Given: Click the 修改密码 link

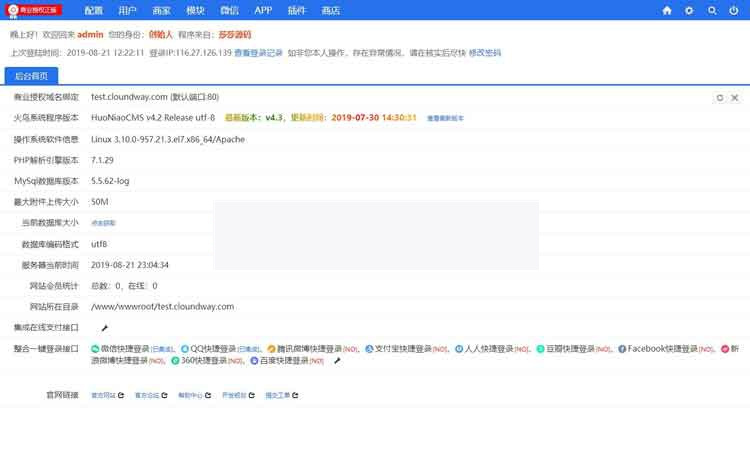Looking at the screenshot, I should tap(485, 52).
